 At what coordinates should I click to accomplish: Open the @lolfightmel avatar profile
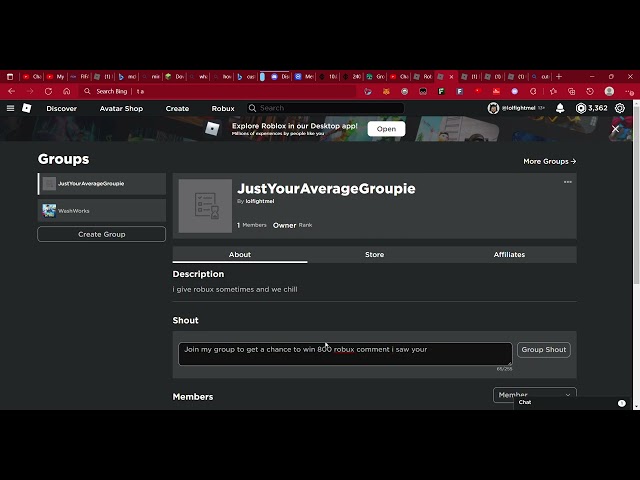(493, 108)
